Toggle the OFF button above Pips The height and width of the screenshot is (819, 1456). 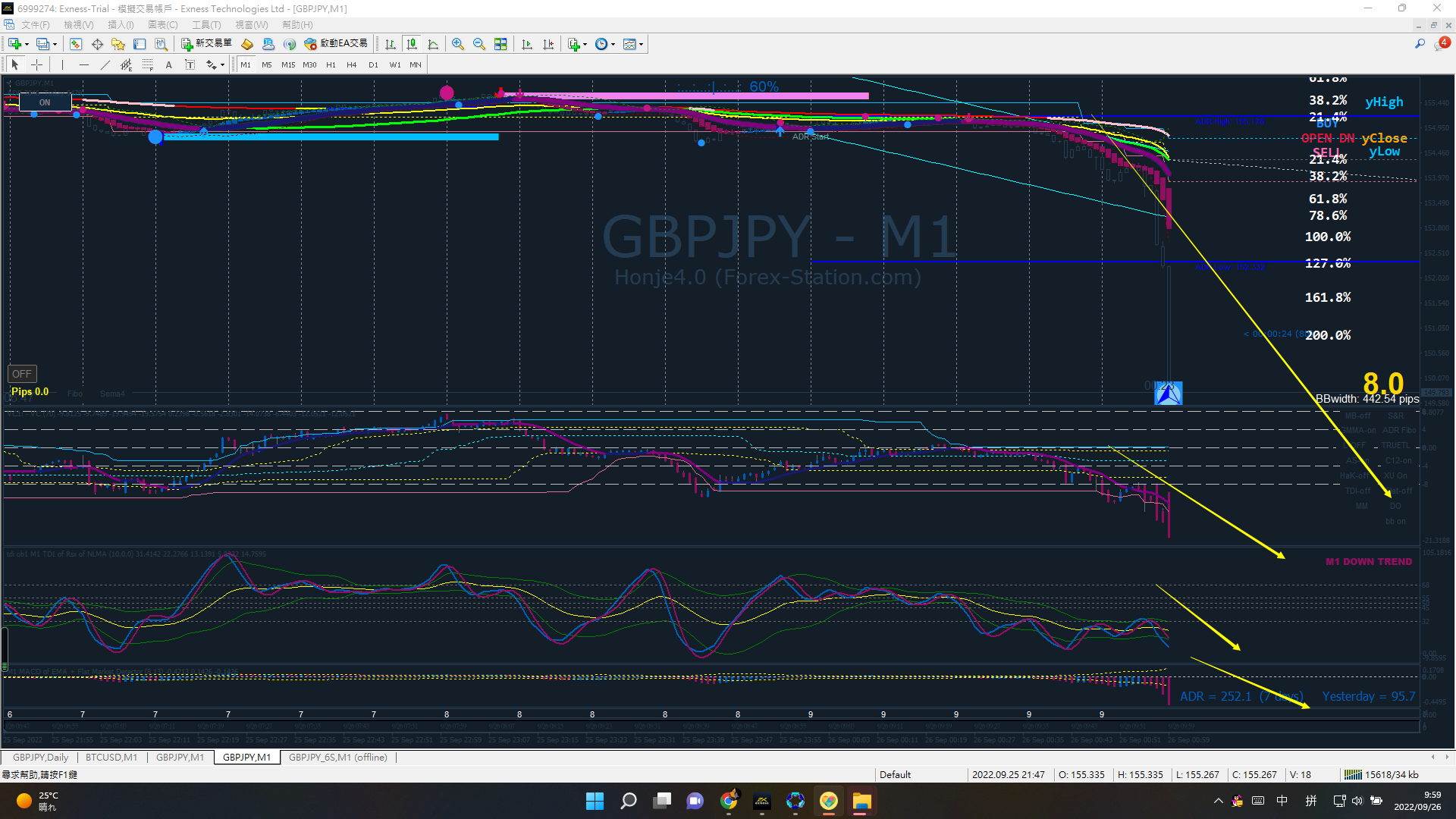click(x=22, y=374)
